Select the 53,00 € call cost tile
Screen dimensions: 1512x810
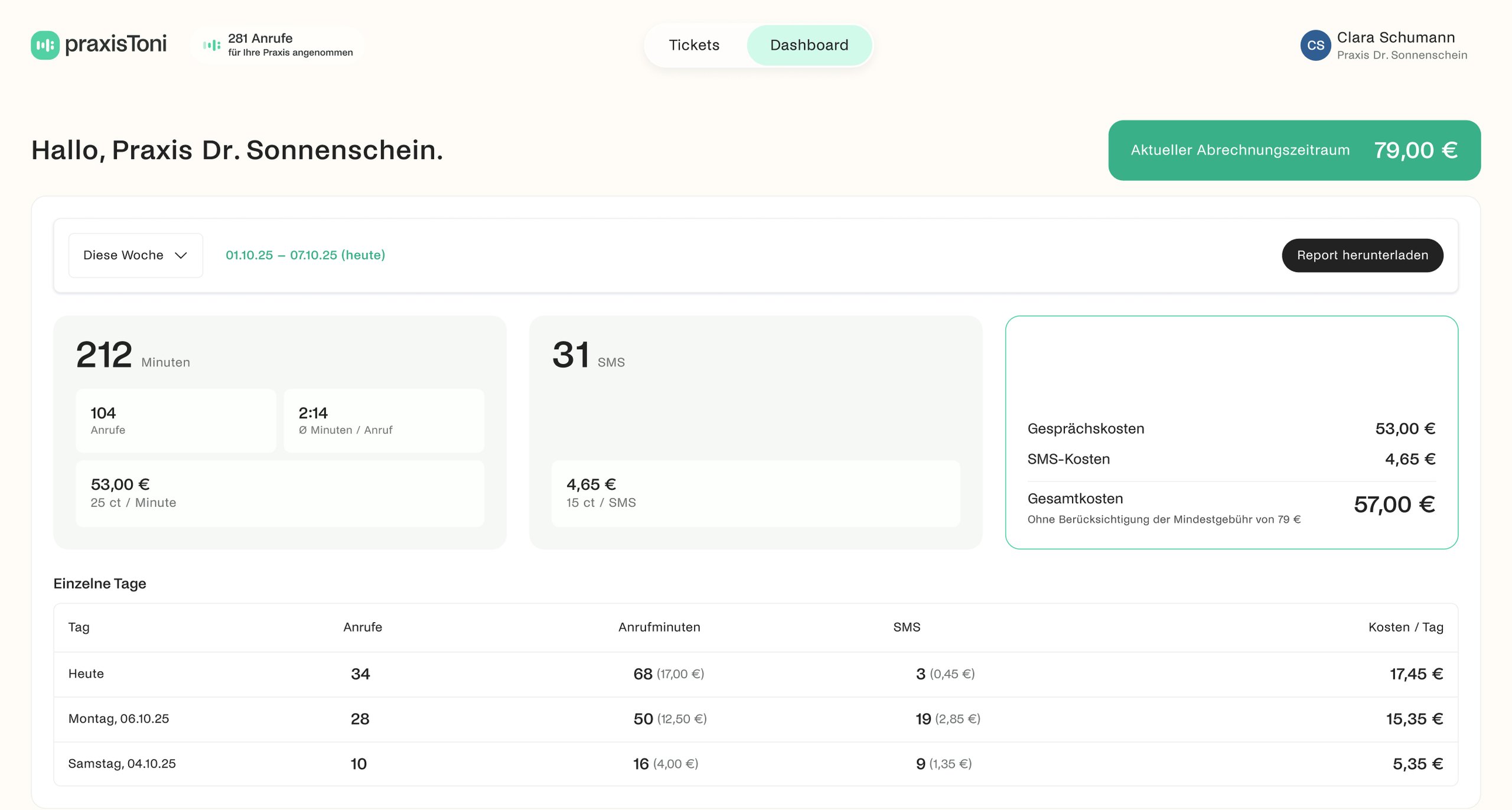[x=279, y=493]
